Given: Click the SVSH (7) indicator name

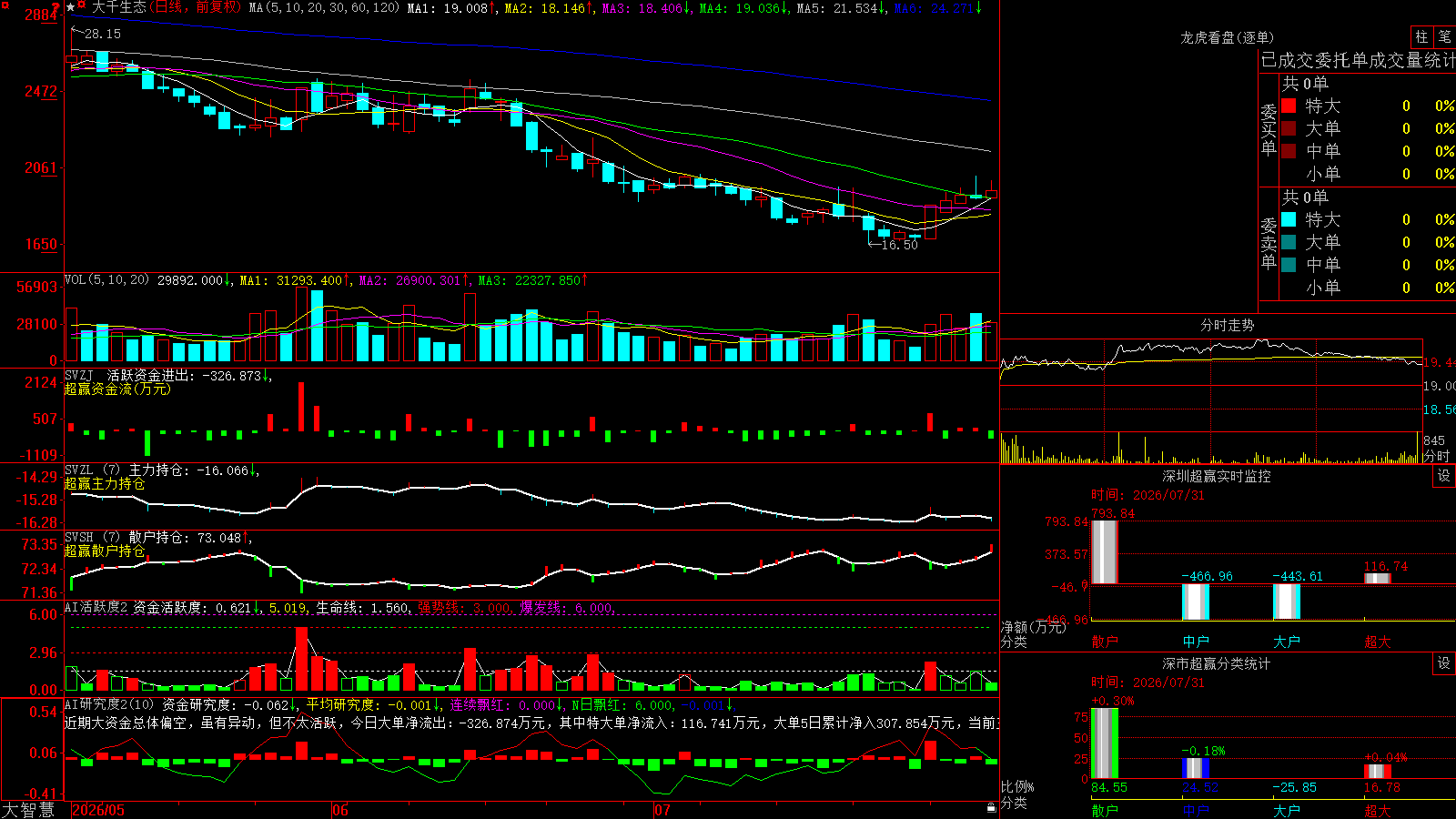Looking at the screenshot, I should click(x=92, y=538).
